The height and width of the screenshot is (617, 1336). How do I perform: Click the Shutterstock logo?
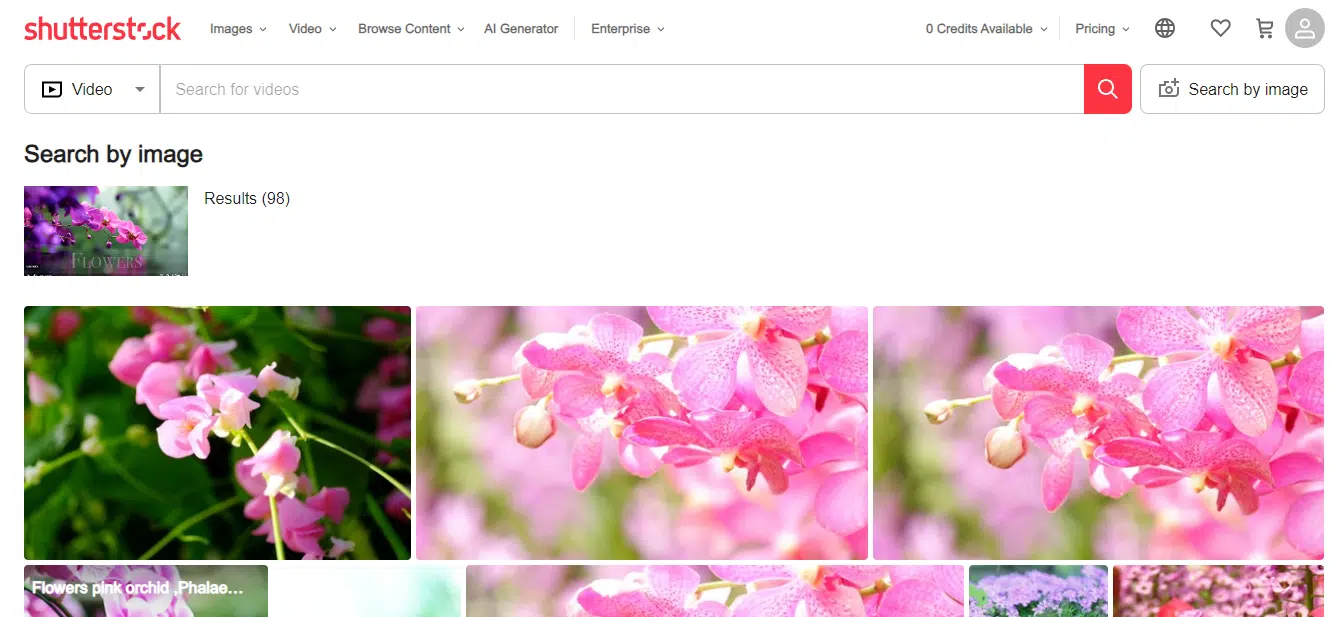[x=102, y=29]
